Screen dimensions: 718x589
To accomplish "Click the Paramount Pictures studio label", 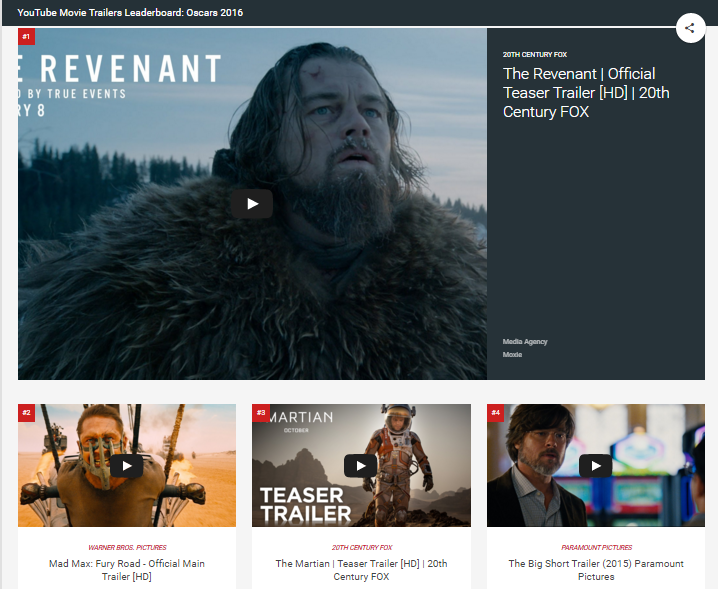I will pos(596,547).
